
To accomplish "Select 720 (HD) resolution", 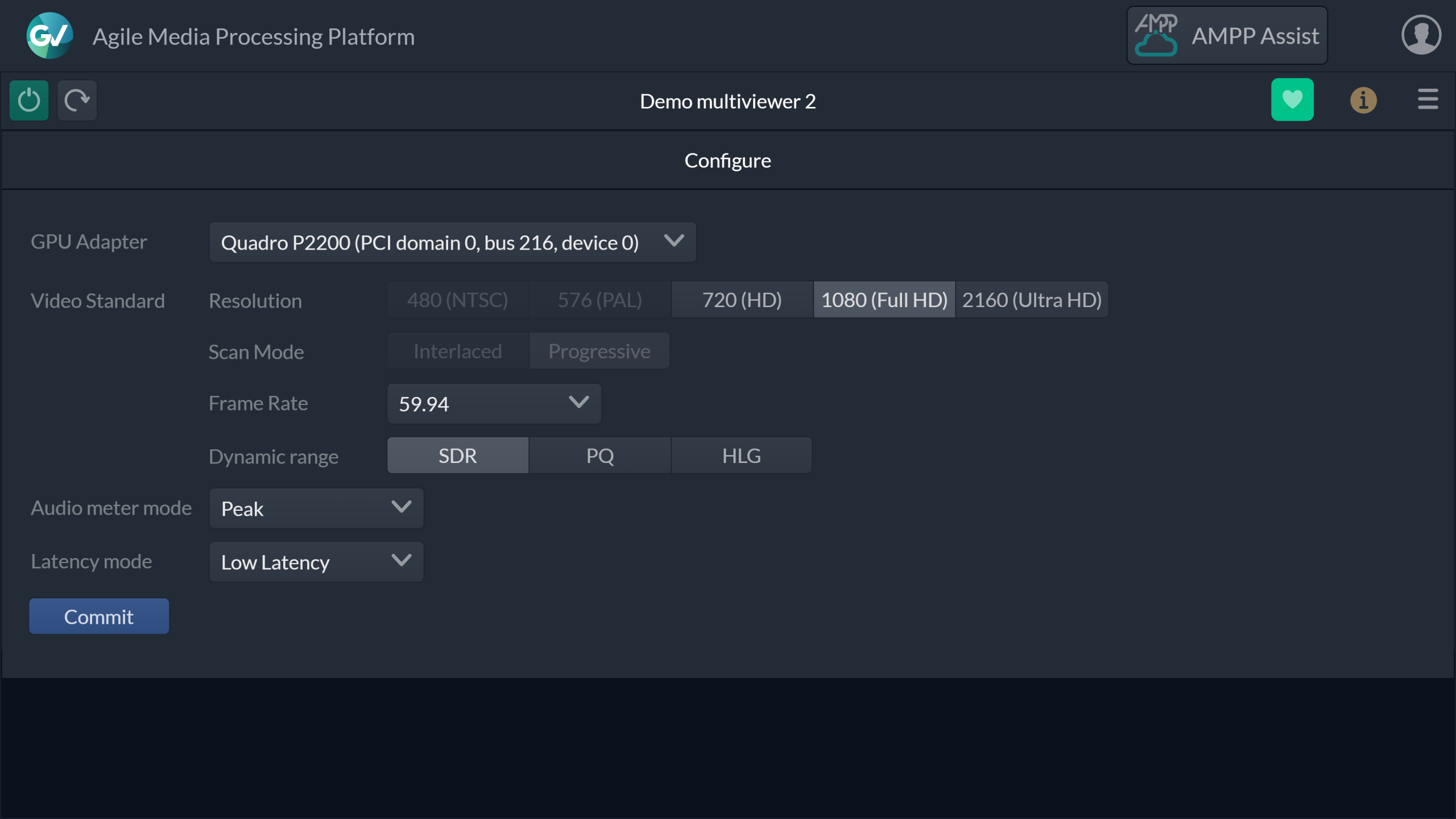I will [742, 300].
